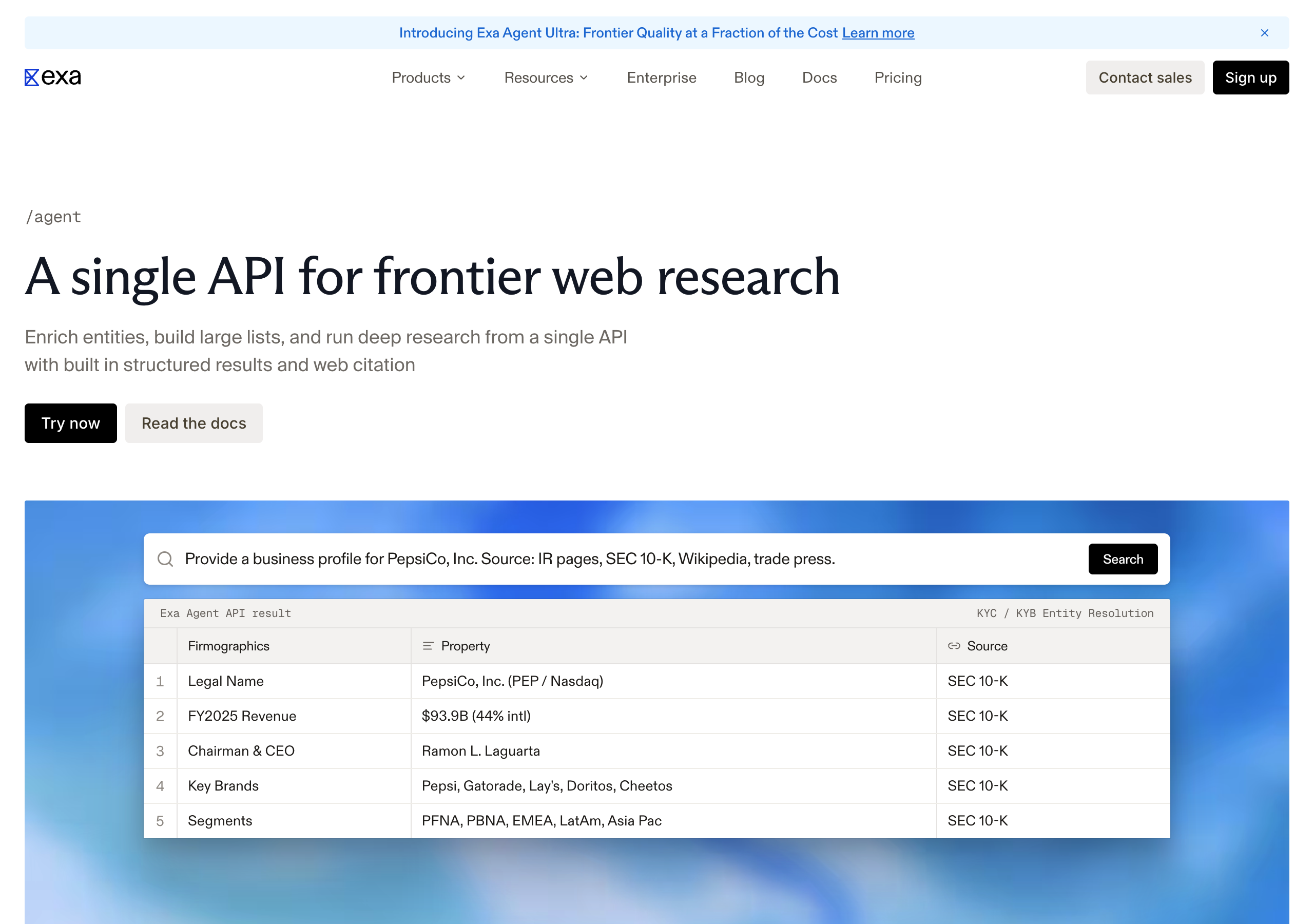Open Docs from the navigation

click(819, 78)
